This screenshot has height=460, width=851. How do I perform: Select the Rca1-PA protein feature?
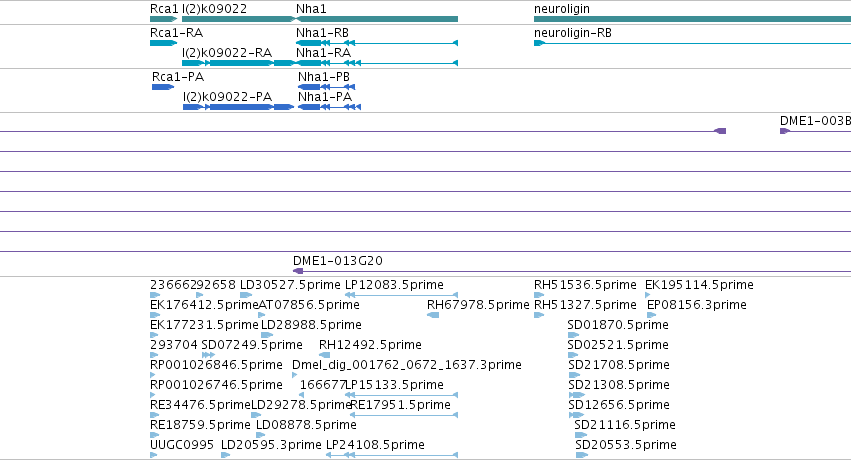(163, 87)
